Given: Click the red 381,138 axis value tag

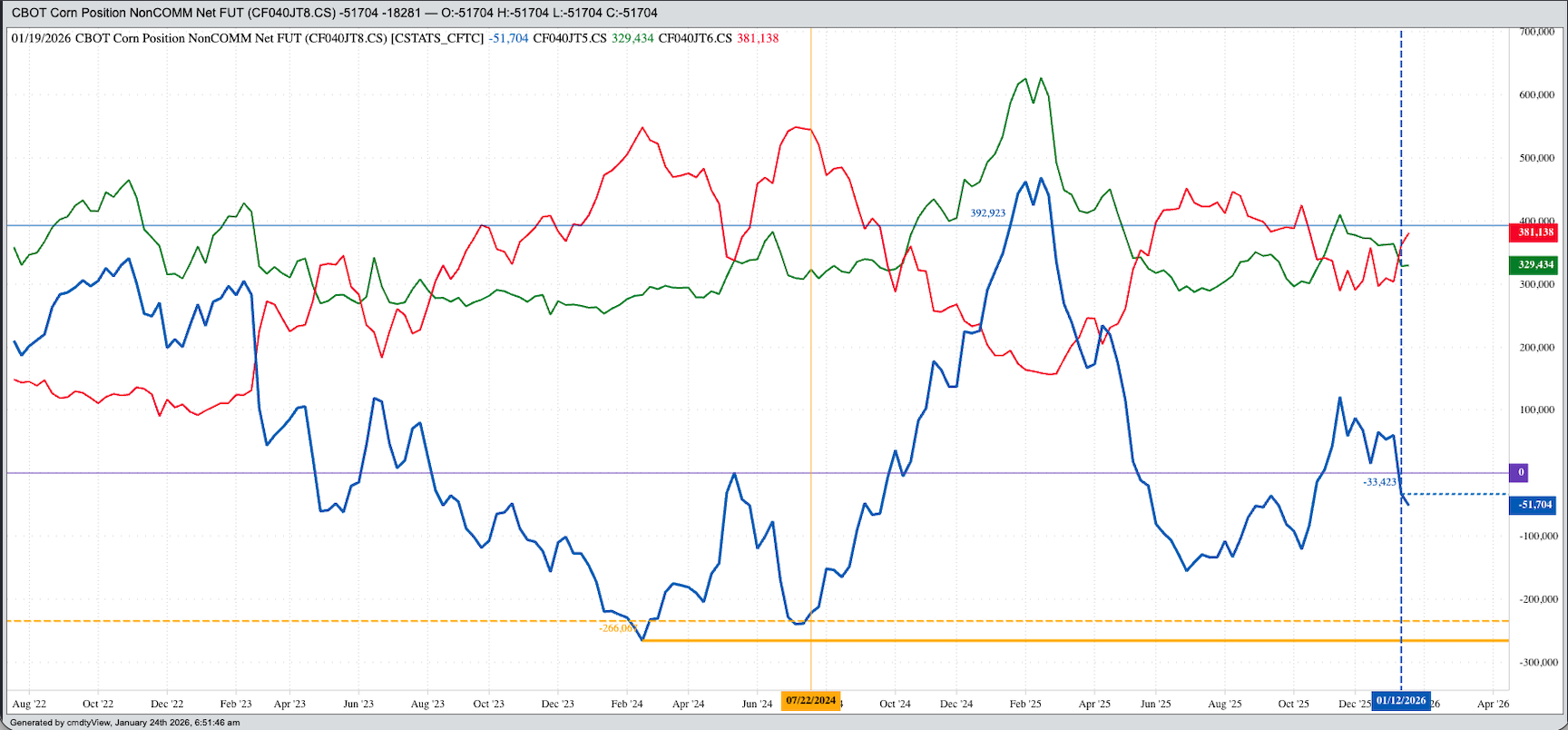Looking at the screenshot, I should coord(1535,232).
